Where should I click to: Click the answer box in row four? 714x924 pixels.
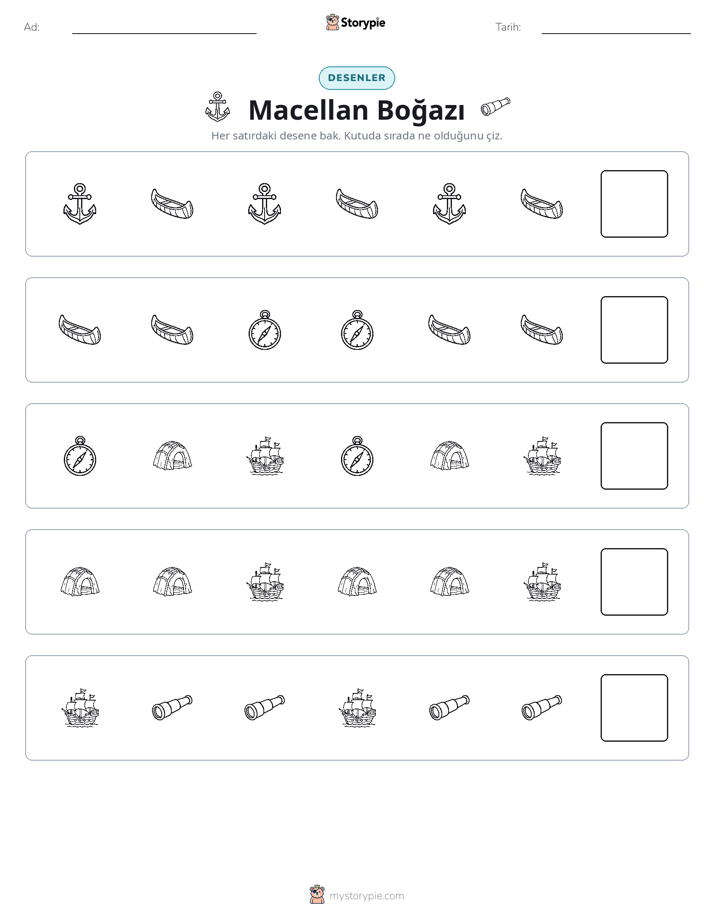(634, 582)
